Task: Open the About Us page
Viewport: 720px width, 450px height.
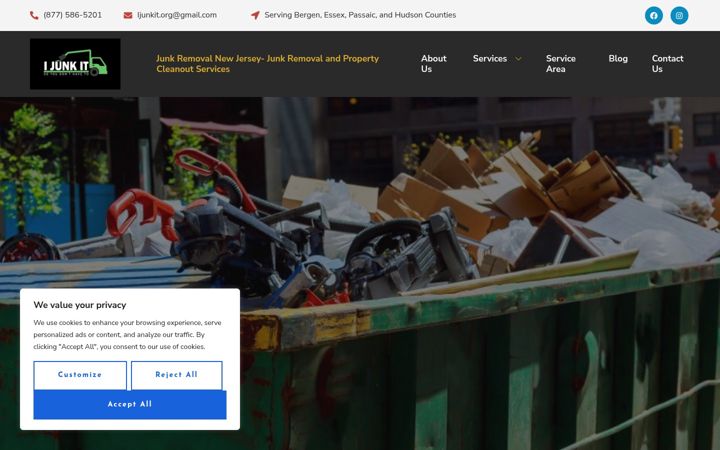Action: pyautogui.click(x=433, y=64)
